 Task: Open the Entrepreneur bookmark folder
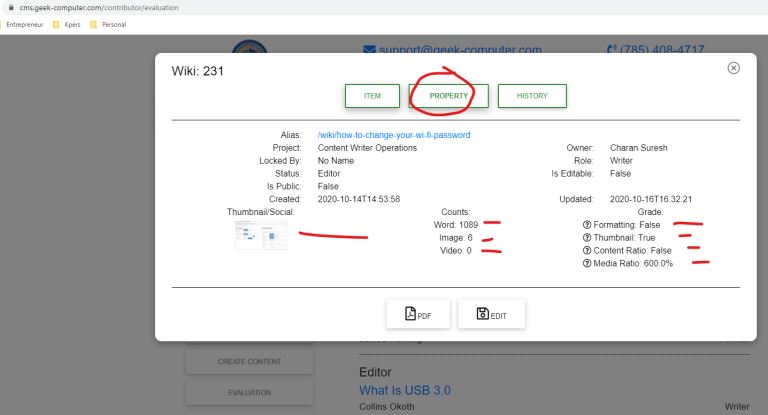(x=23, y=24)
